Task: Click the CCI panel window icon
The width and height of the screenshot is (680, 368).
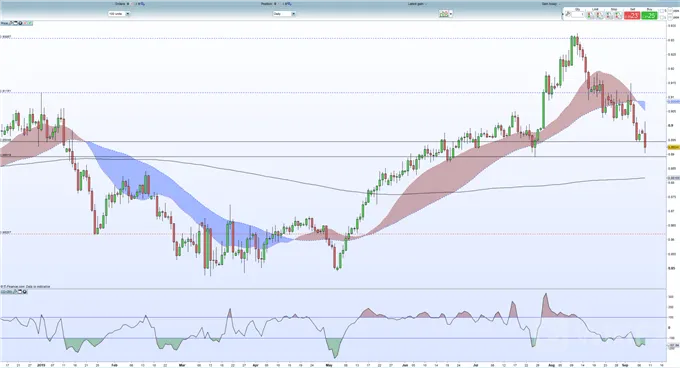Action: coord(20,292)
